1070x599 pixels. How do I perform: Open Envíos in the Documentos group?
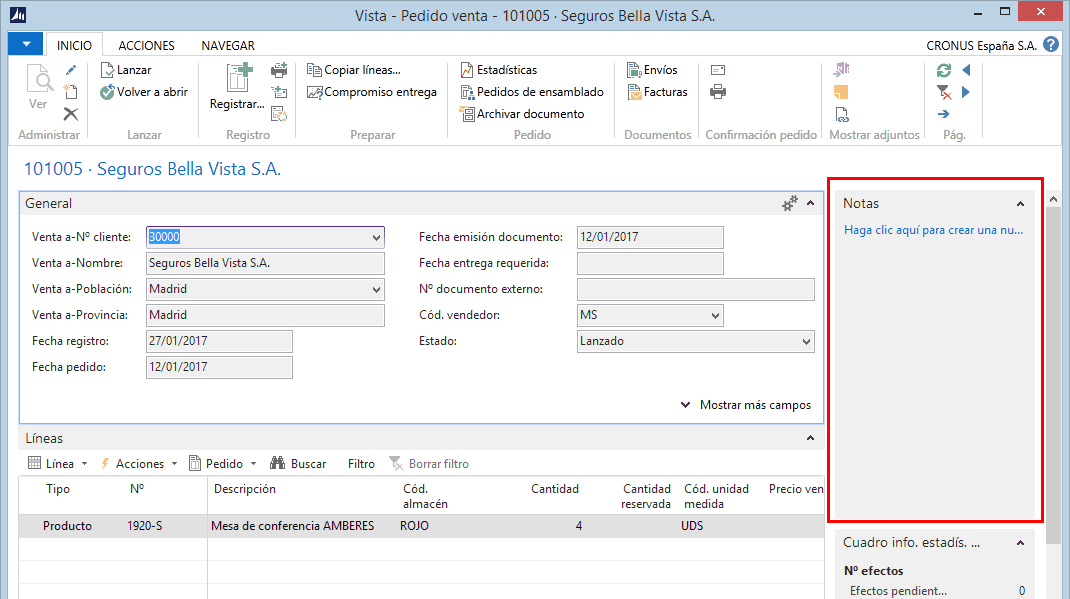(x=654, y=69)
